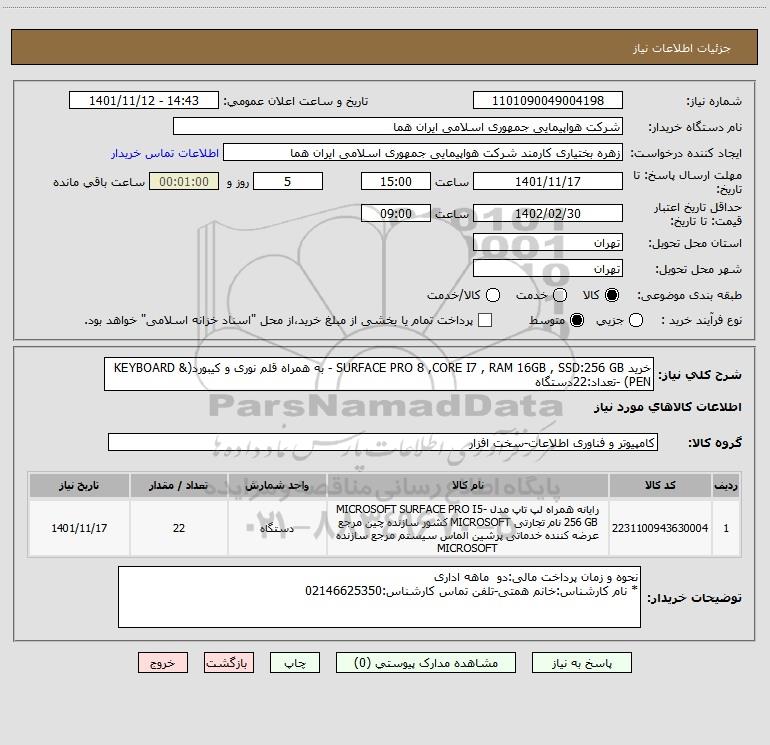Click the کد کالا column header
The width and height of the screenshot is (770, 745).
(x=660, y=485)
